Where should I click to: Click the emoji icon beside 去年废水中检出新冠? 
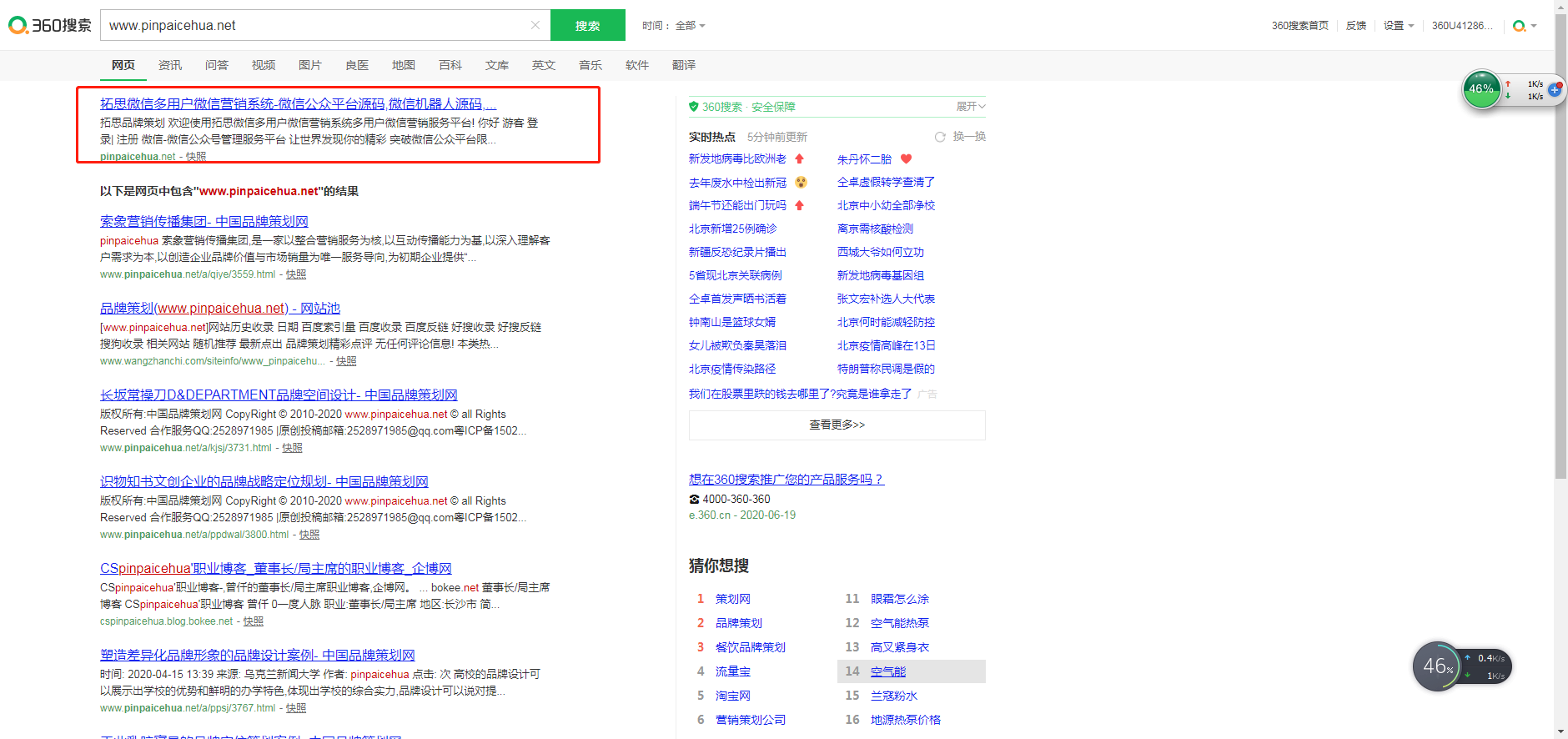tap(801, 182)
